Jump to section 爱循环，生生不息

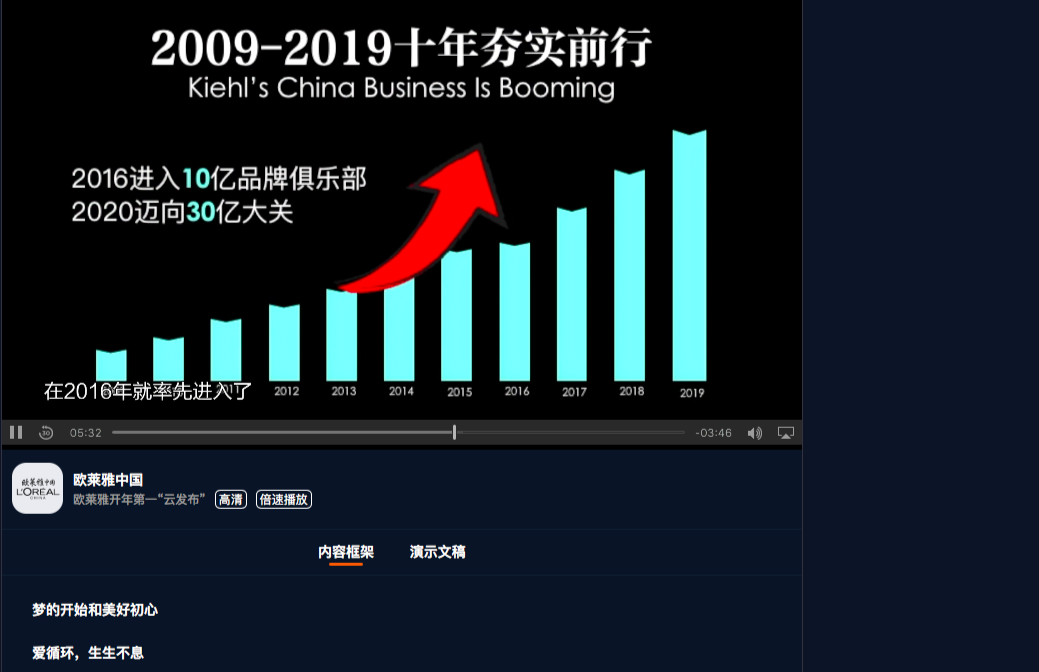click(x=88, y=653)
